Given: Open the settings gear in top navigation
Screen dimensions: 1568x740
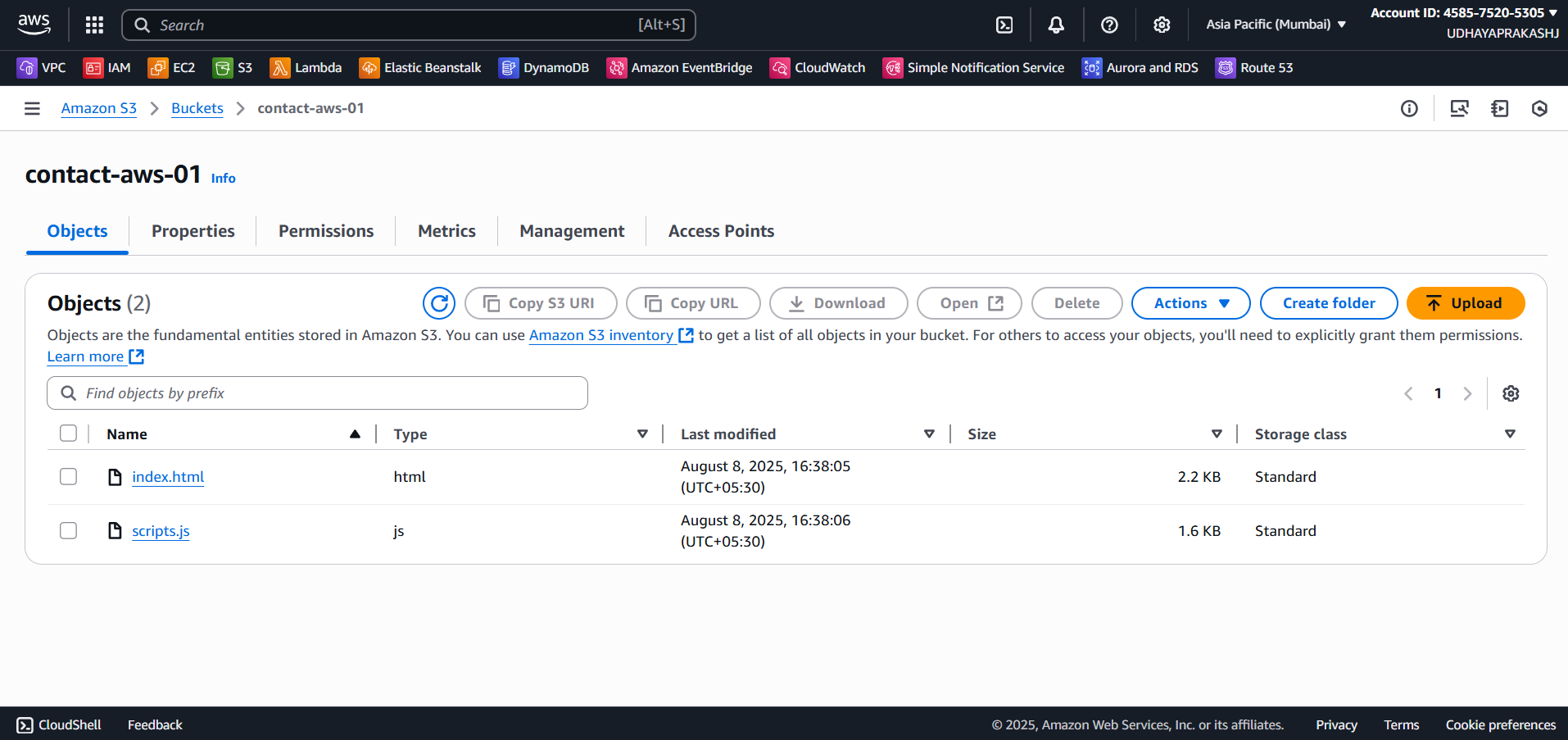Looking at the screenshot, I should 1162,25.
